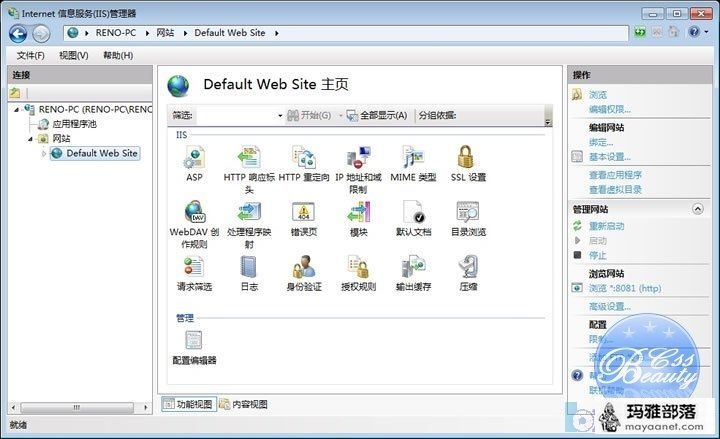Open the ASP feature icon
Viewport: 720px width, 439px height.
coord(194,158)
